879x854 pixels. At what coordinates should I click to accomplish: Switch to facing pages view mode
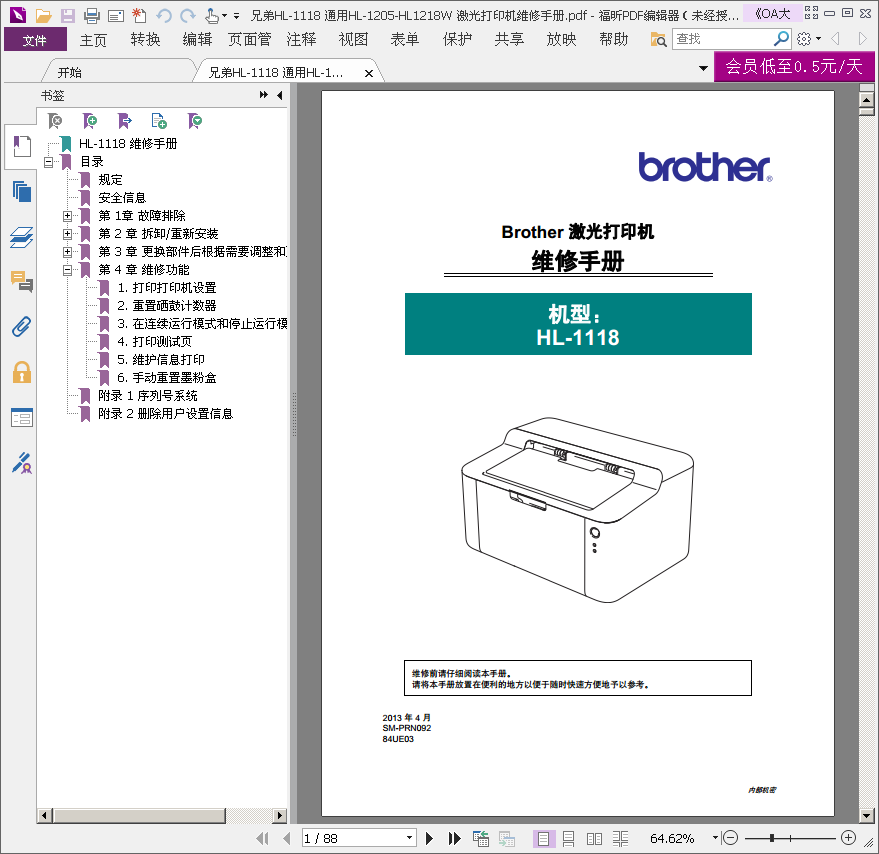click(594, 838)
